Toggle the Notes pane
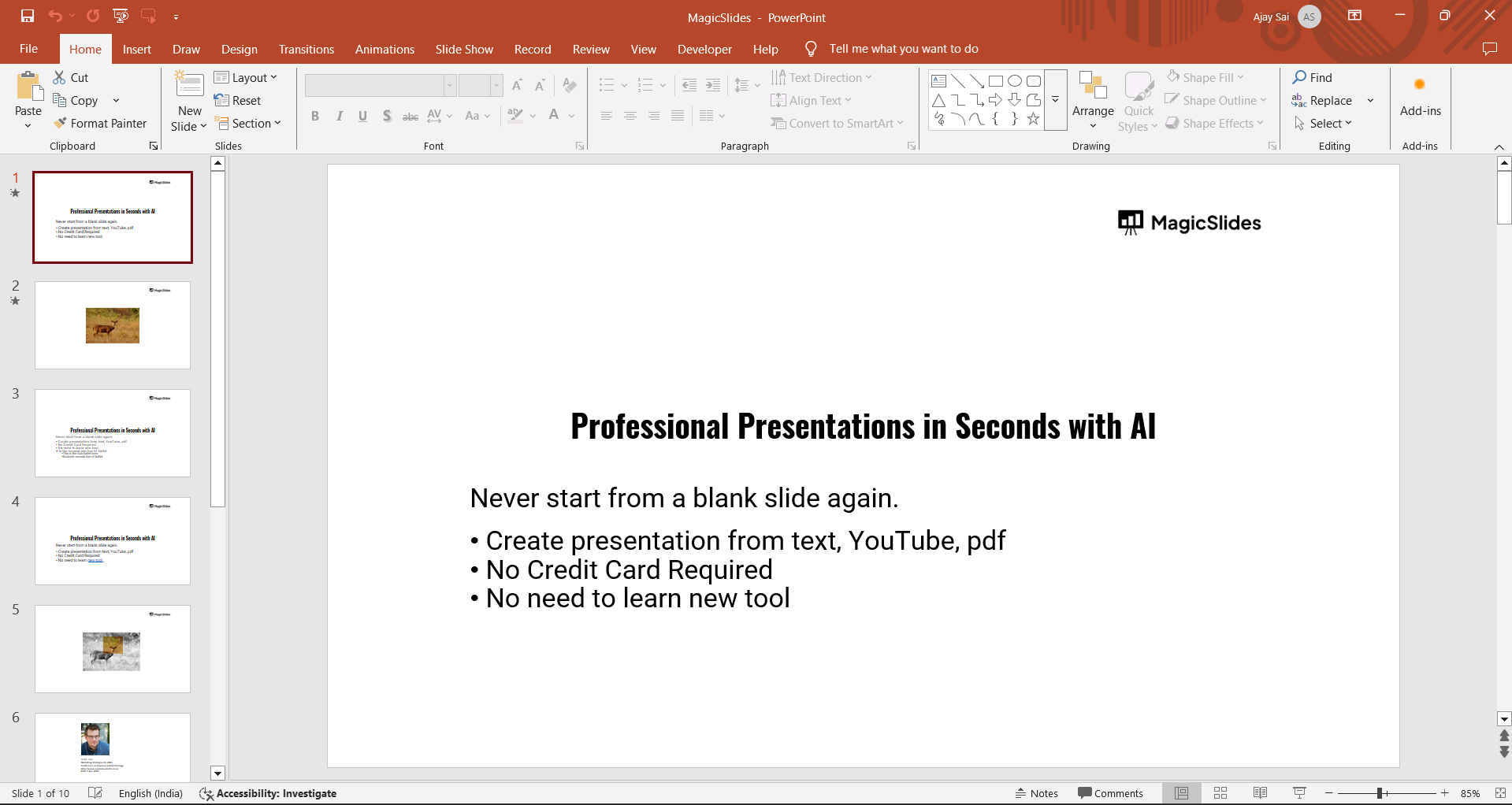 click(1036, 793)
